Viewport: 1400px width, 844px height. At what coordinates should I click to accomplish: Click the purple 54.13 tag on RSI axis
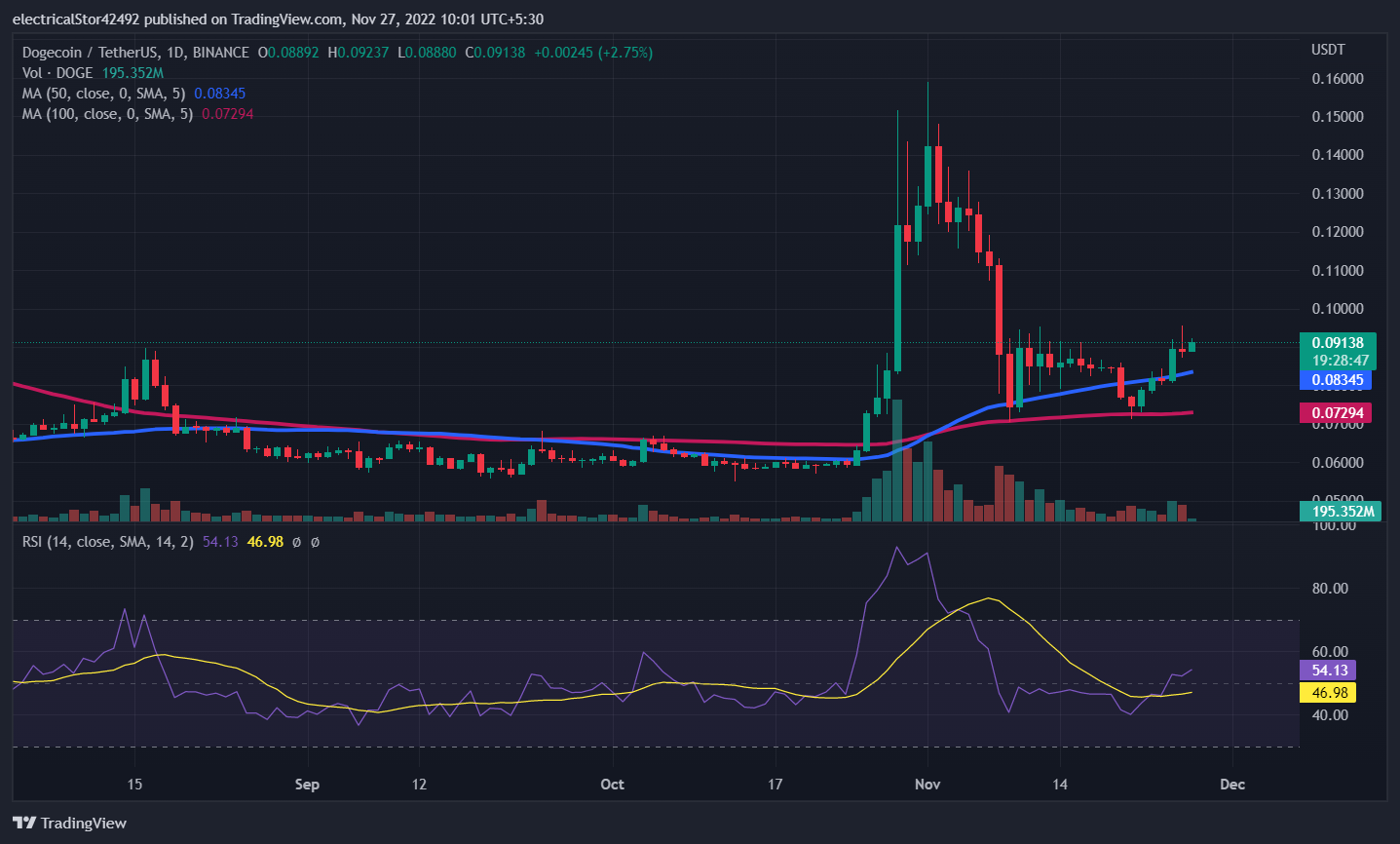(x=1328, y=671)
